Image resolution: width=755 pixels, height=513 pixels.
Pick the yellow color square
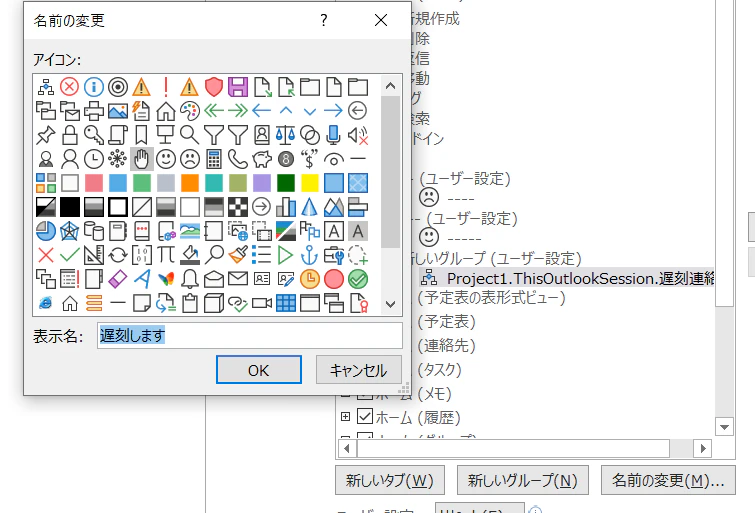pyautogui.click(x=310, y=183)
